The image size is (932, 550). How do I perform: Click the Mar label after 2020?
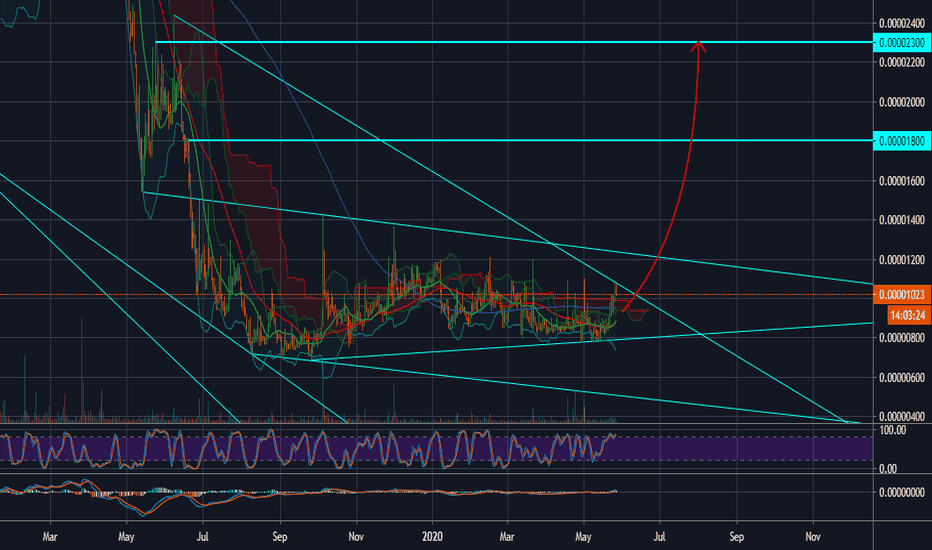[x=507, y=537]
